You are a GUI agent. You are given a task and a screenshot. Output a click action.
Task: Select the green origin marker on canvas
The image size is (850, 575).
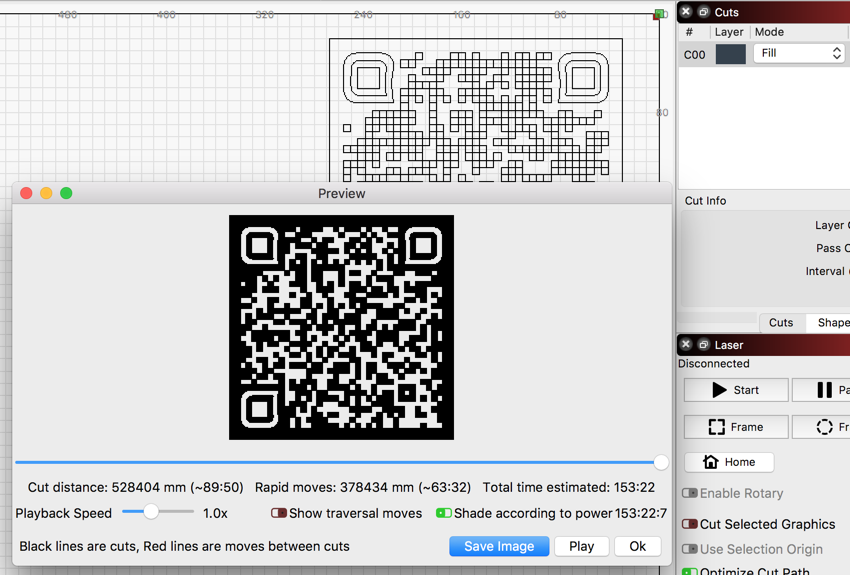click(x=659, y=14)
